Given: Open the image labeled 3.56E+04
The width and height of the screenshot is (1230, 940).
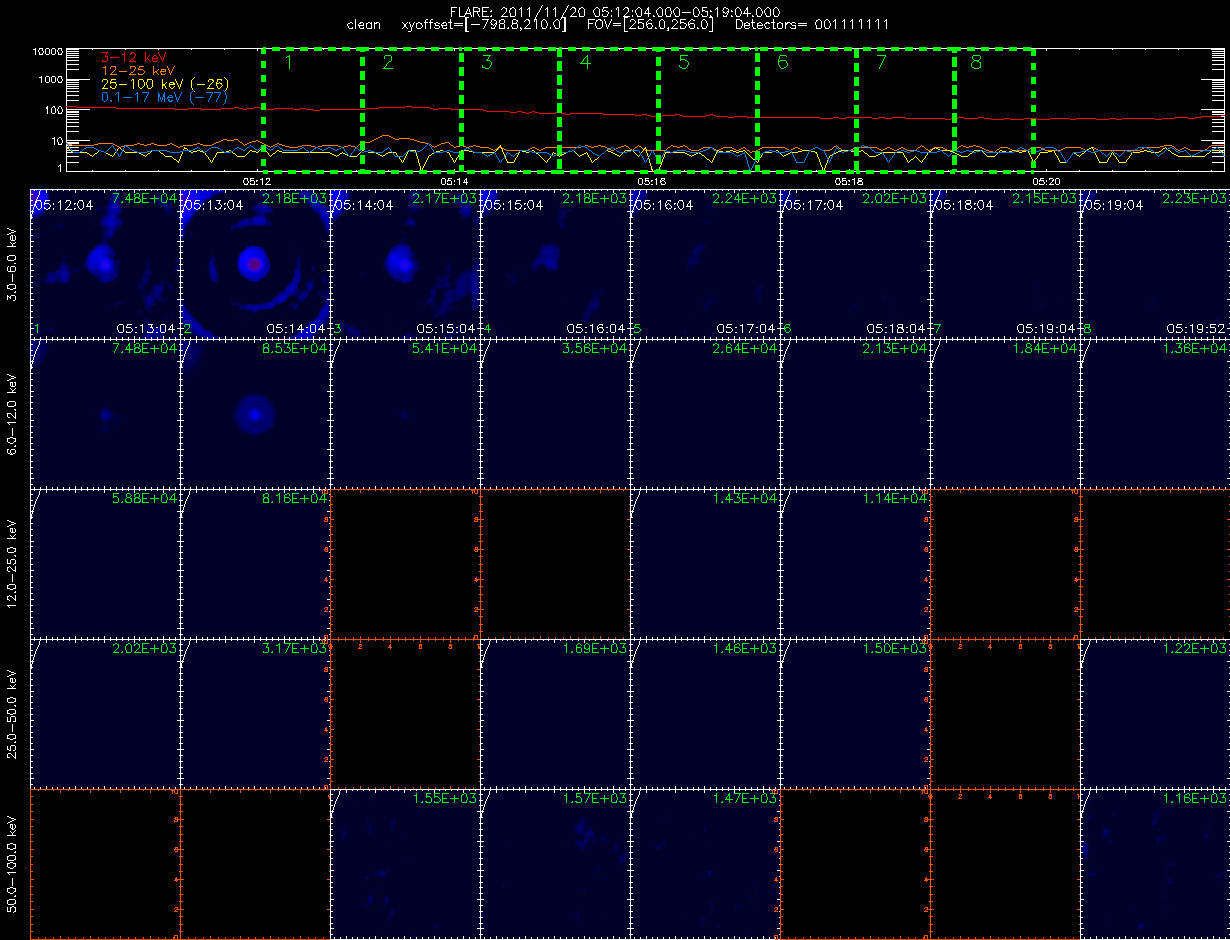Looking at the screenshot, I should tap(555, 413).
